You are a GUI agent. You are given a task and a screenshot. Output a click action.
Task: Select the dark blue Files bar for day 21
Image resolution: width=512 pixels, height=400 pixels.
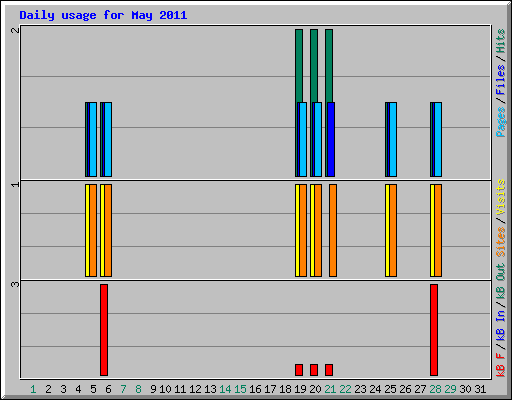click(331, 139)
